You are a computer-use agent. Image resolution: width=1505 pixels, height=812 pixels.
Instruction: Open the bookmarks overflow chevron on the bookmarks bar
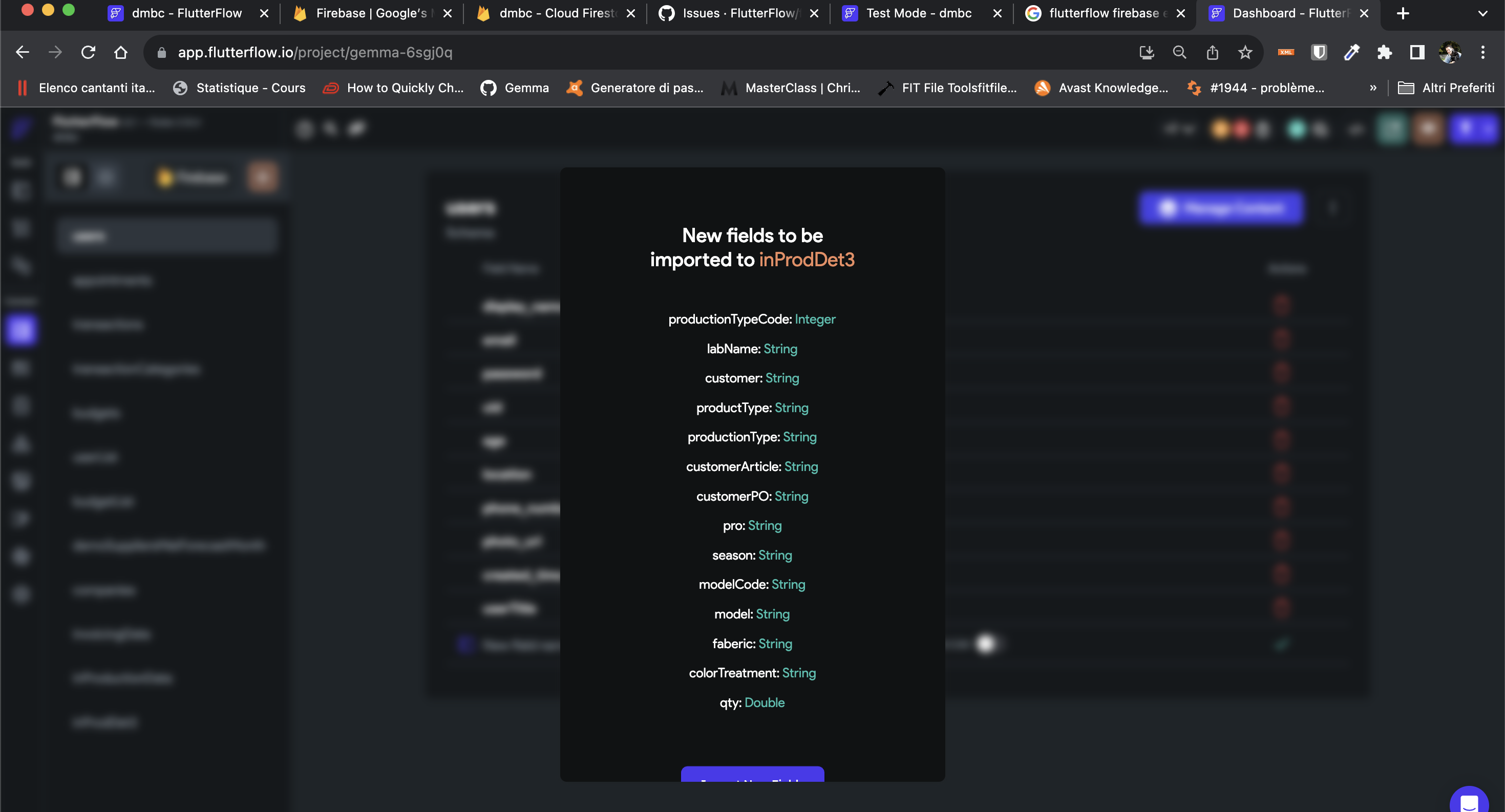tap(1373, 88)
